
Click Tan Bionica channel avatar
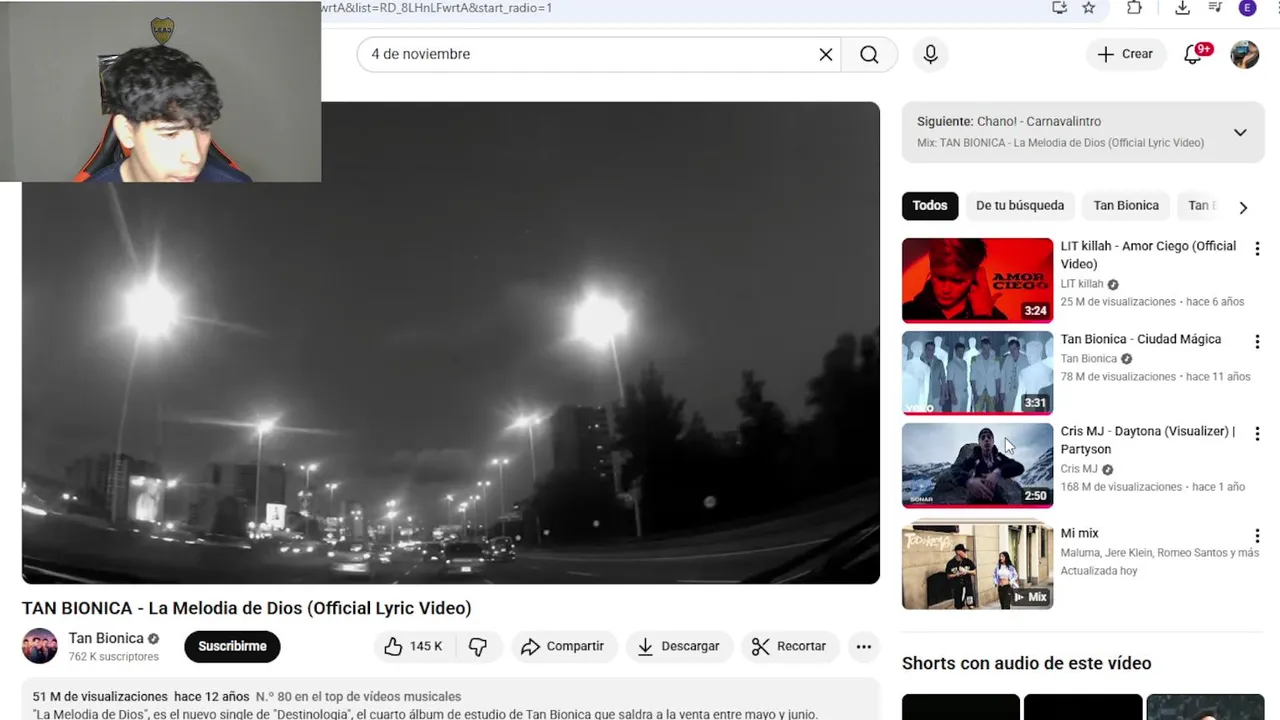[x=40, y=646]
